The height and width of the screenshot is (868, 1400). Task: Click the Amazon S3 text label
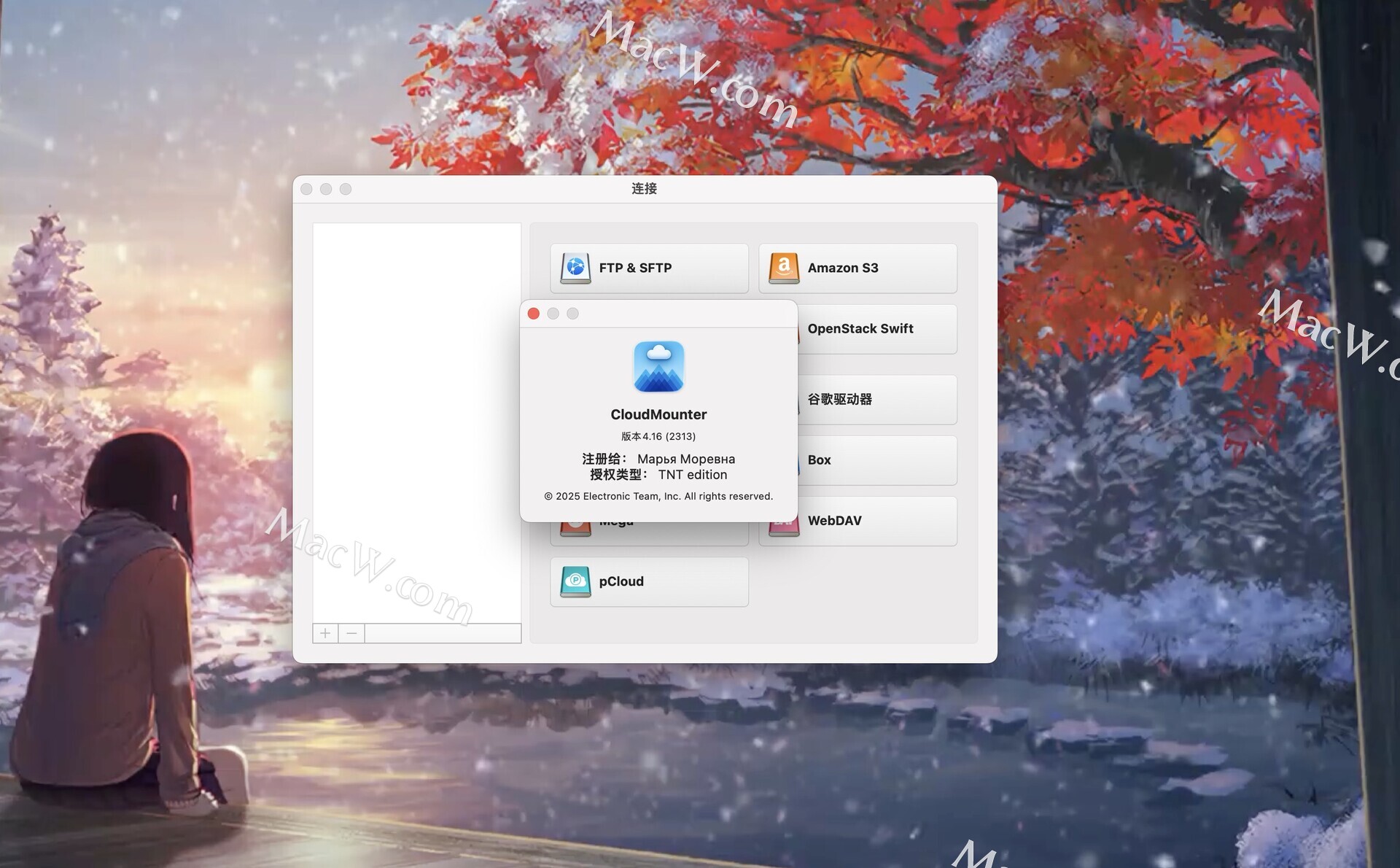point(843,268)
